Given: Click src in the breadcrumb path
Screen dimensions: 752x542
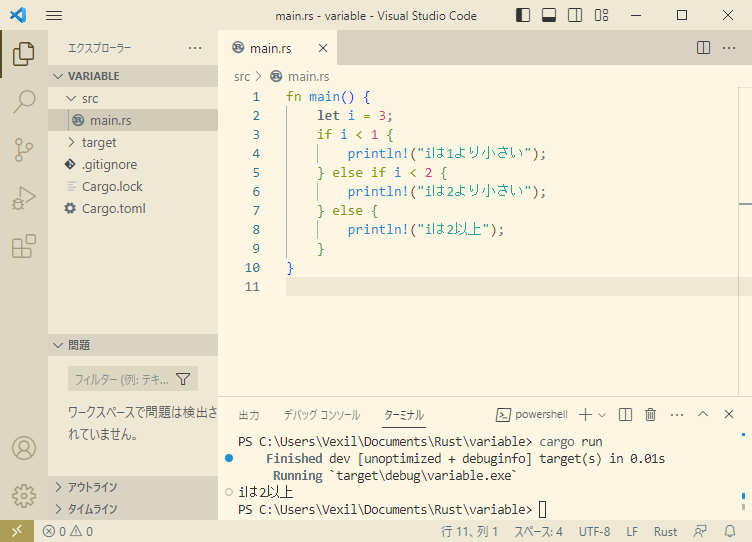Looking at the screenshot, I should (242, 77).
